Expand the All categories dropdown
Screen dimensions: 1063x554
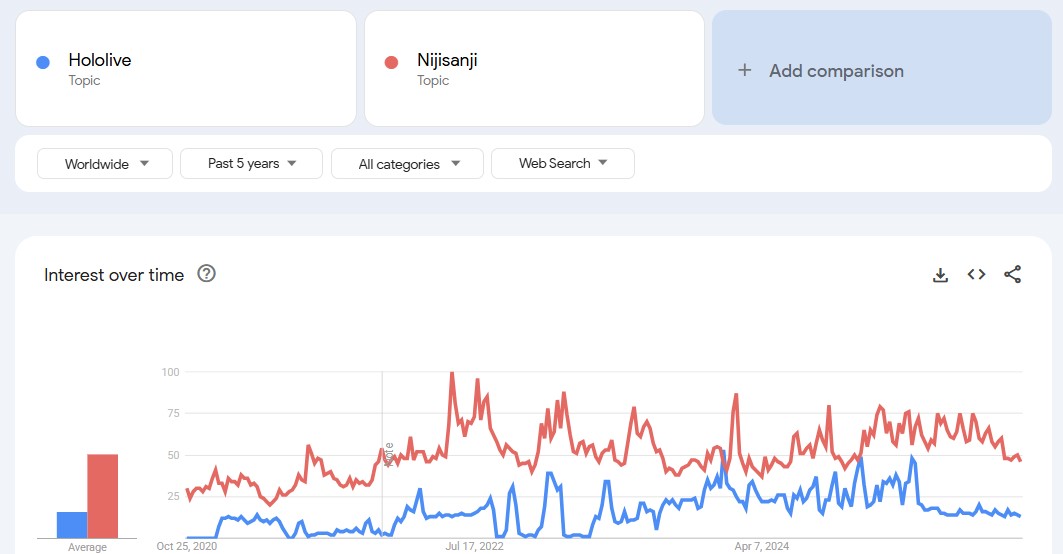click(407, 163)
